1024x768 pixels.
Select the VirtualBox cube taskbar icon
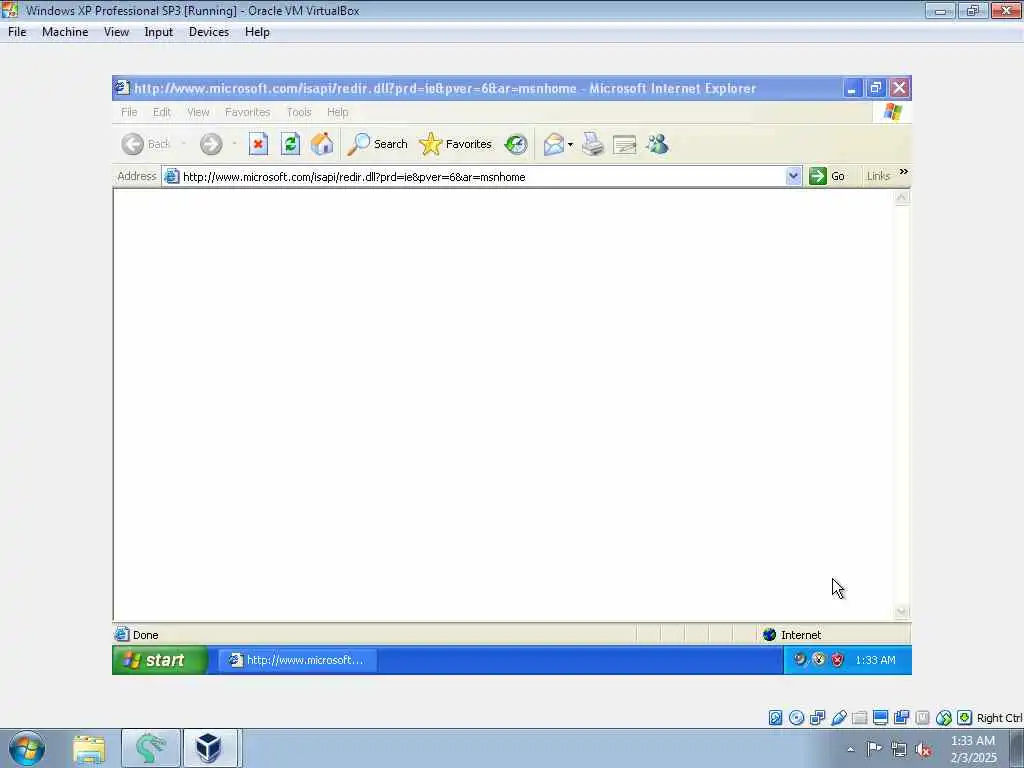[210, 748]
